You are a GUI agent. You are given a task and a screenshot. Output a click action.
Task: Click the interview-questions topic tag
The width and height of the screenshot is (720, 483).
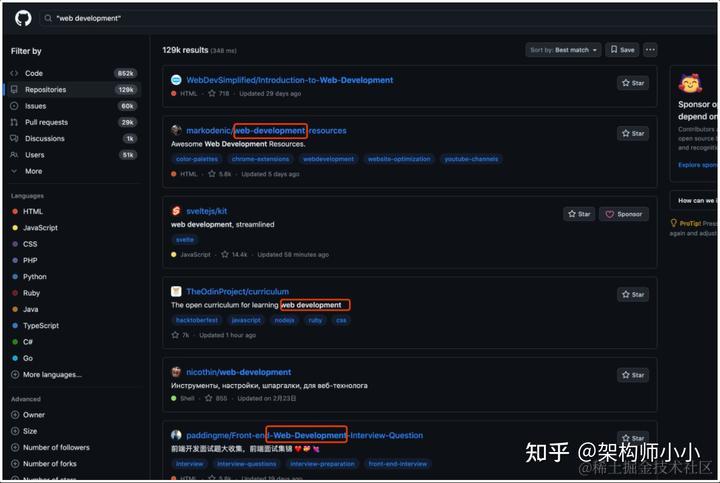(247, 464)
